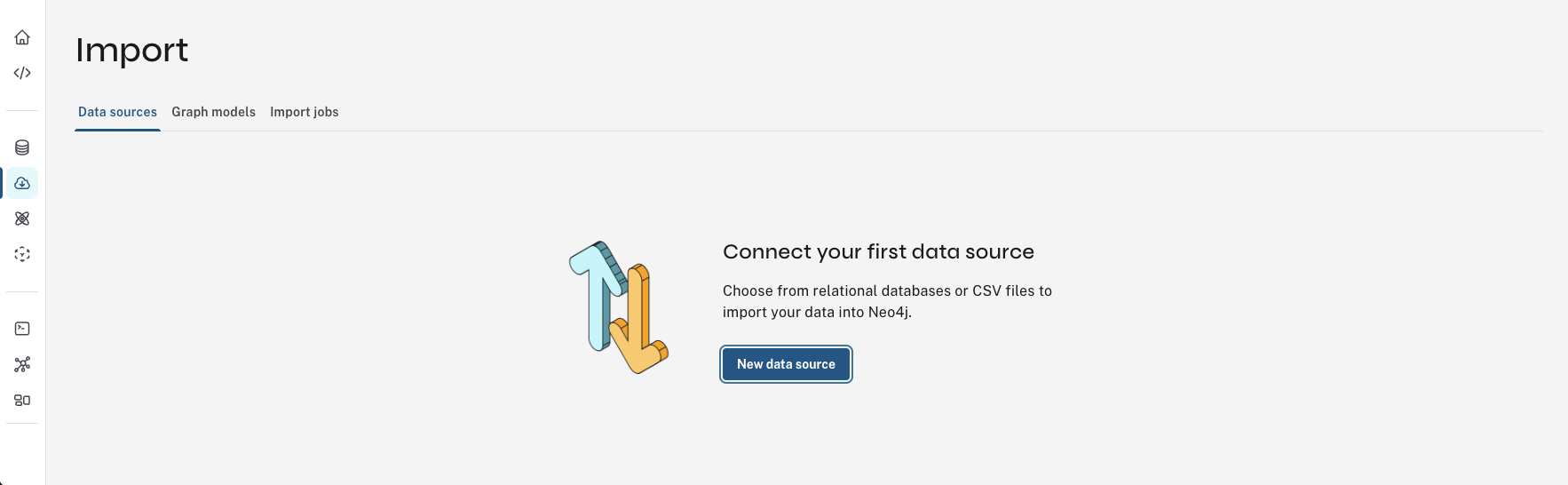1568x485 pixels.
Task: Click the New data source button
Action: click(x=786, y=364)
